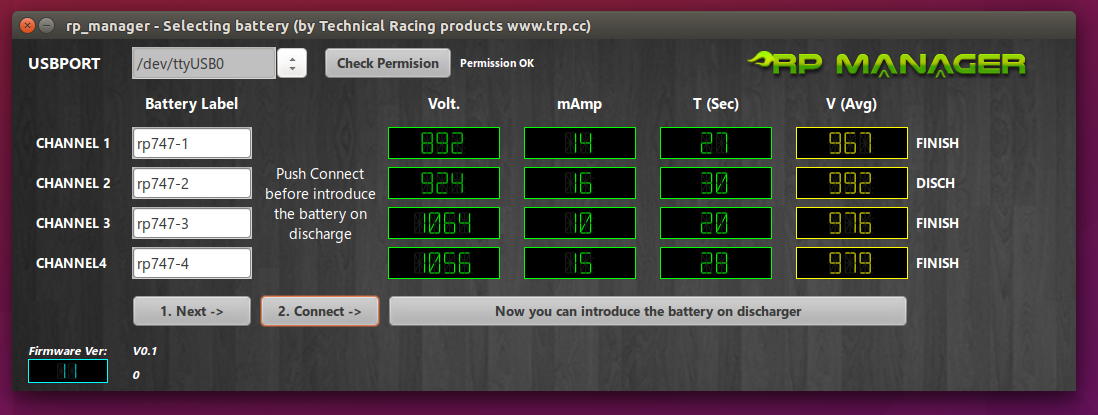This screenshot has height=415, width=1098.
Task: Click the USBPORT label
Action: click(x=64, y=64)
